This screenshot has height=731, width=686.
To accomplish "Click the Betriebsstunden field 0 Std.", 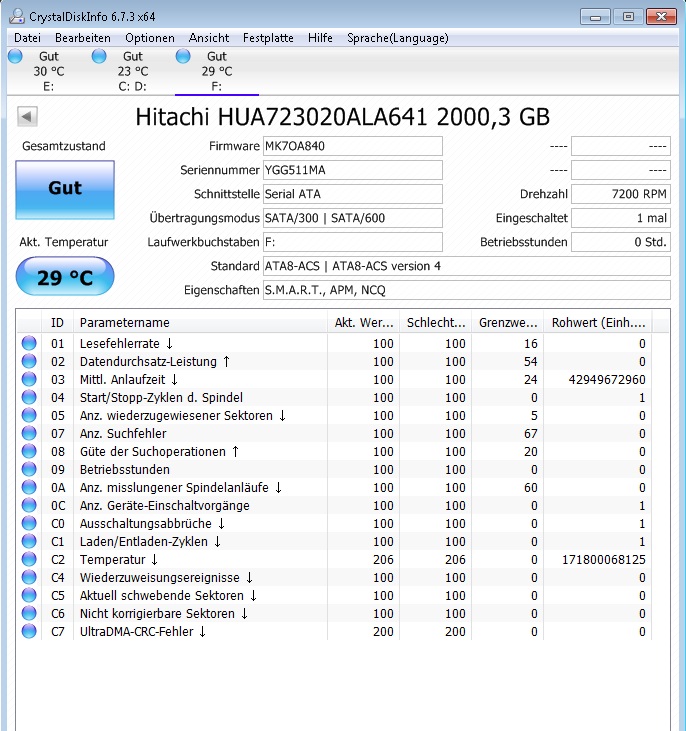I will coord(621,242).
